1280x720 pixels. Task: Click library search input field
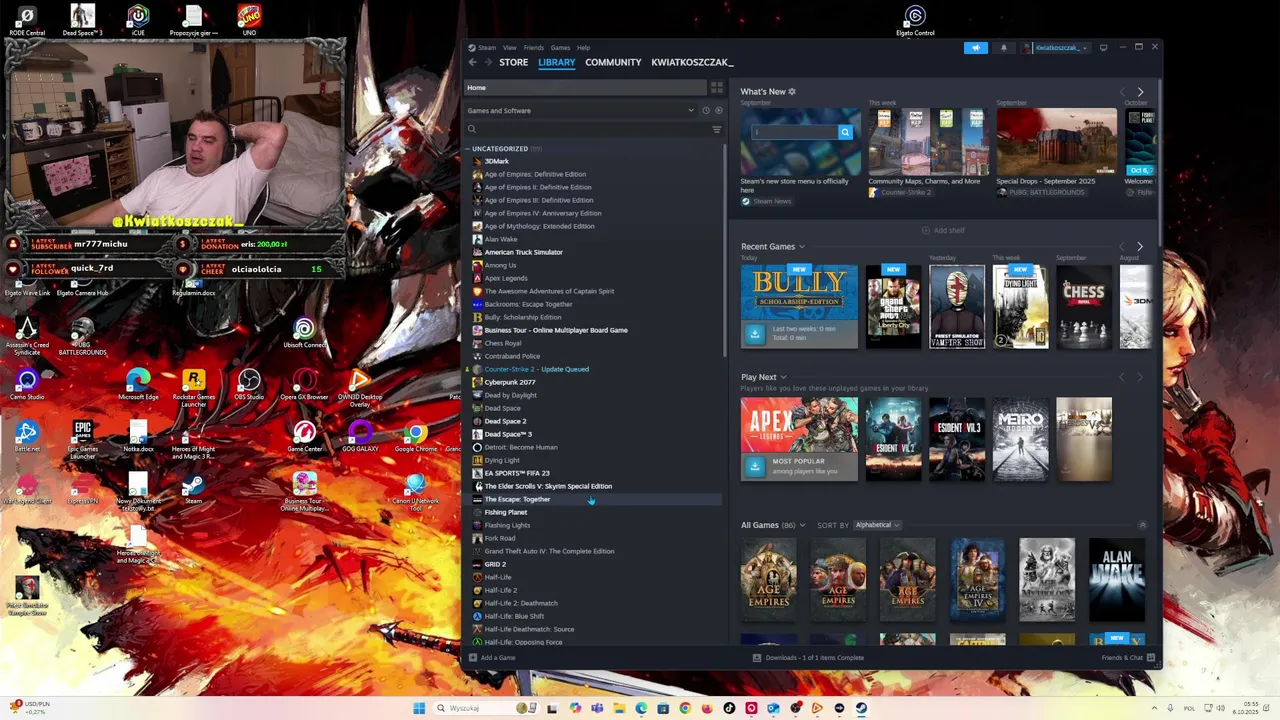[x=589, y=129]
